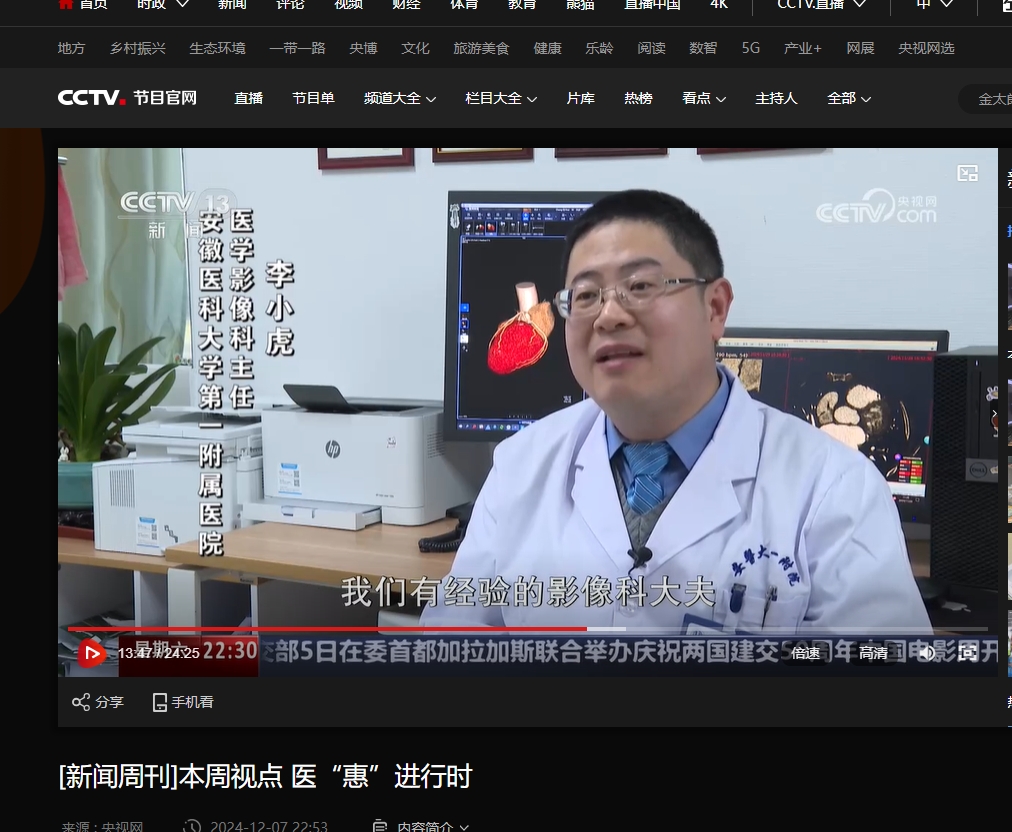Click the picture-in-picture icon on the video

(x=967, y=173)
